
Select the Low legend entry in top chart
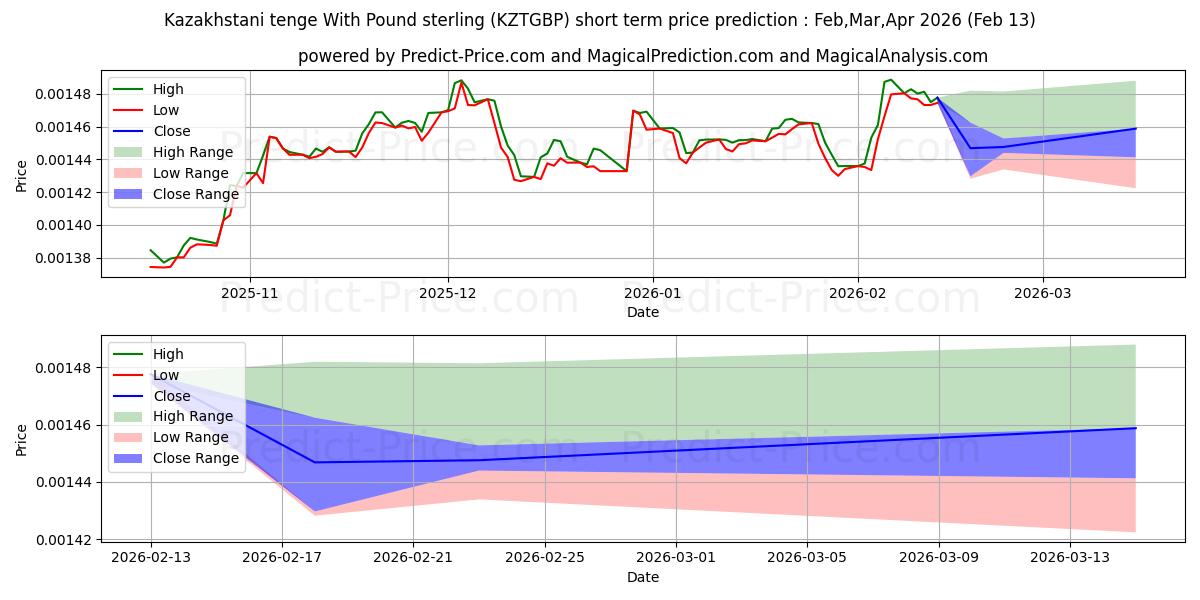[x=166, y=110]
